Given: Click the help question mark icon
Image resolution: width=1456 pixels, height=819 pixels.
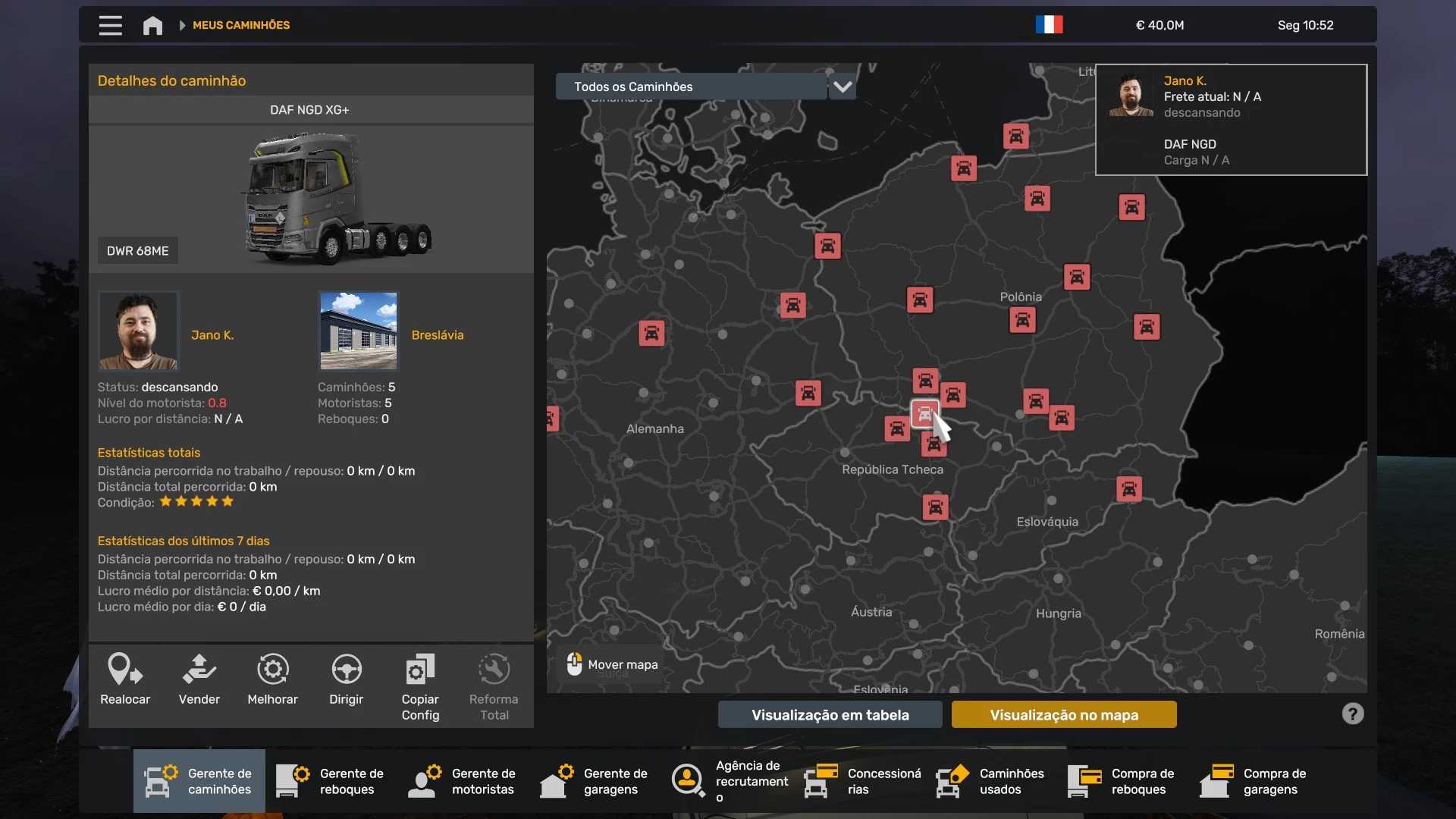Looking at the screenshot, I should point(1352,714).
